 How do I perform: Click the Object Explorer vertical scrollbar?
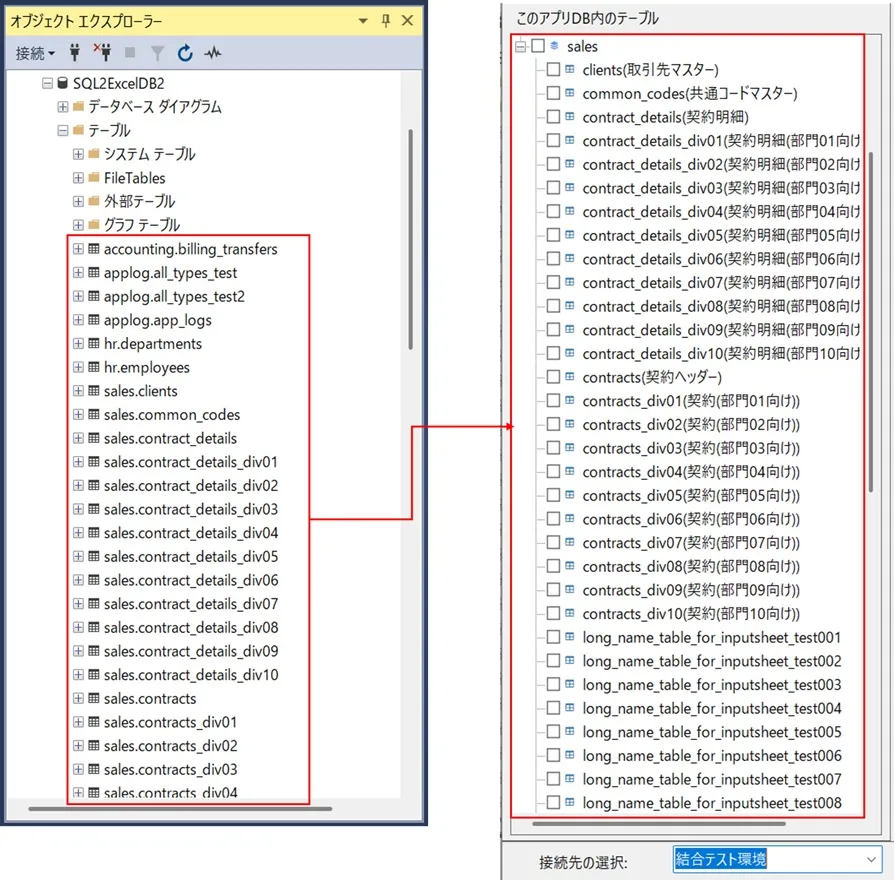[410, 240]
